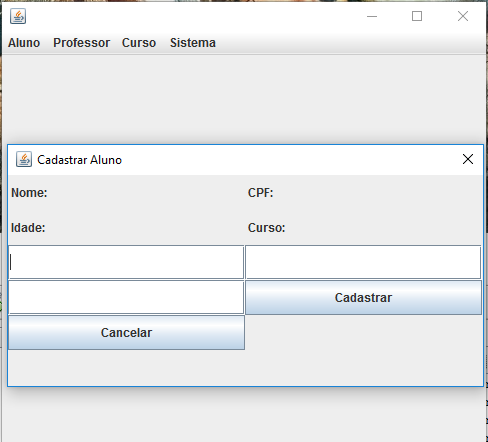The image size is (488, 442).
Task: Focus the text field containing the text cursor
Action: 126,262
